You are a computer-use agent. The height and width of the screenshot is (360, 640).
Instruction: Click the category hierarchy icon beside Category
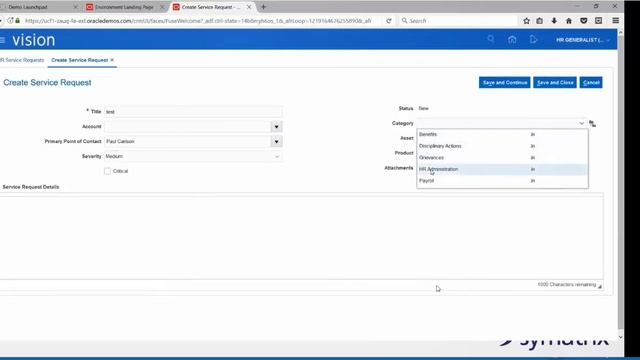592,124
